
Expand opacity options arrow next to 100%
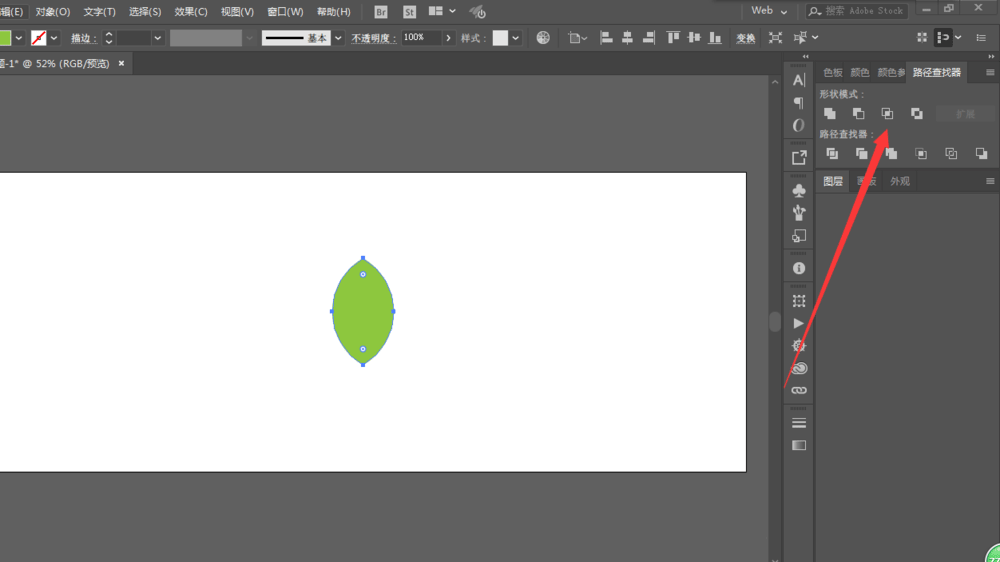coord(448,38)
